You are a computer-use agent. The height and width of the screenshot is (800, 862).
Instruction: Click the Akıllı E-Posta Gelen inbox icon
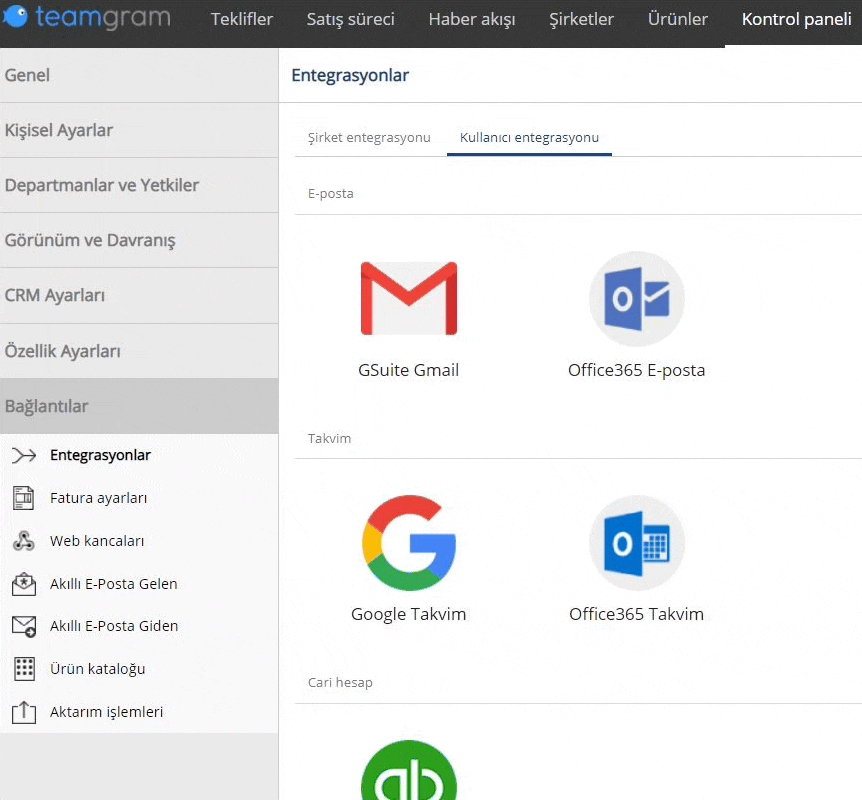(x=24, y=584)
